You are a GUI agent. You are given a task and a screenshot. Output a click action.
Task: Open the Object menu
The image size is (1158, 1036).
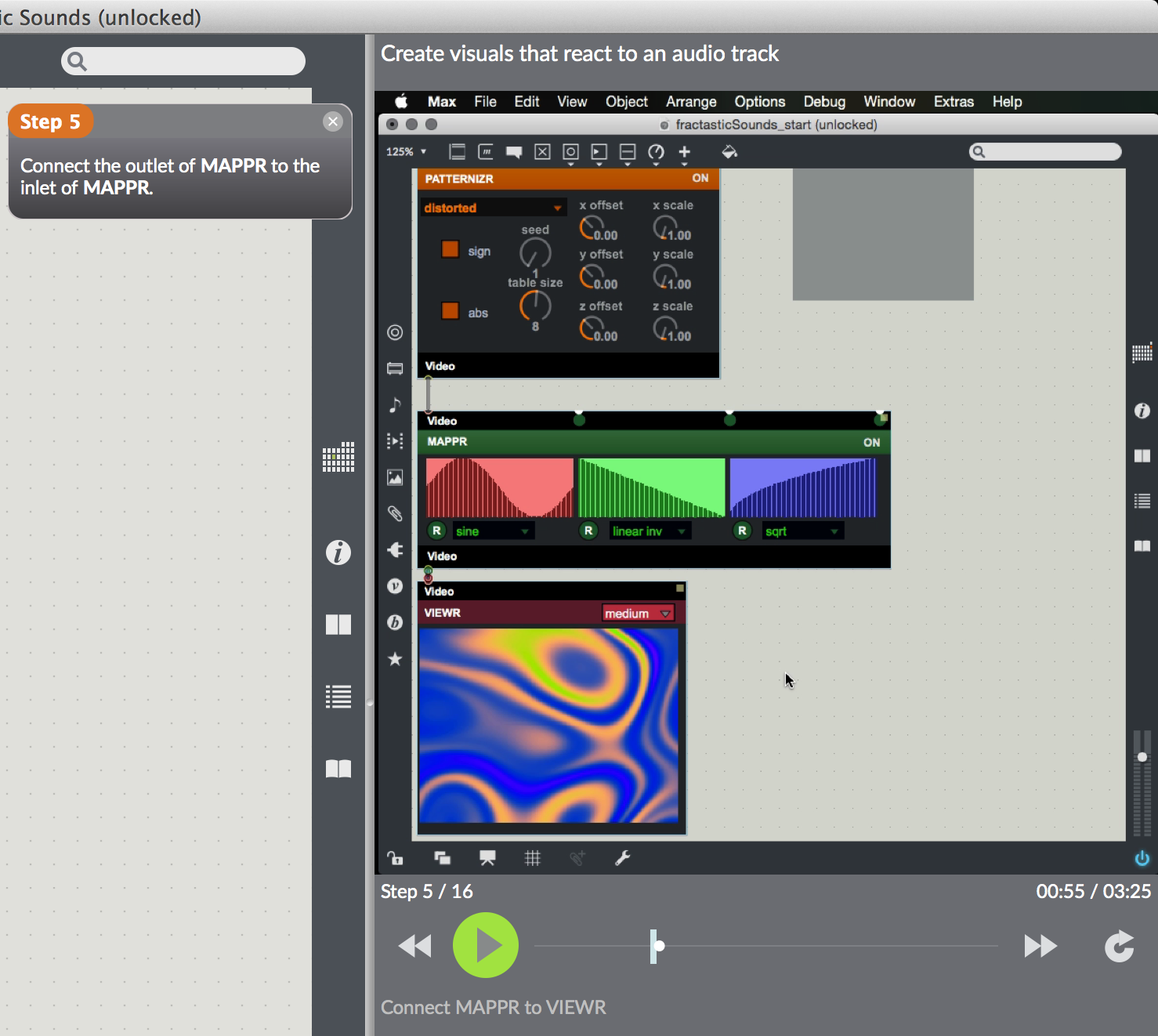pyautogui.click(x=626, y=102)
